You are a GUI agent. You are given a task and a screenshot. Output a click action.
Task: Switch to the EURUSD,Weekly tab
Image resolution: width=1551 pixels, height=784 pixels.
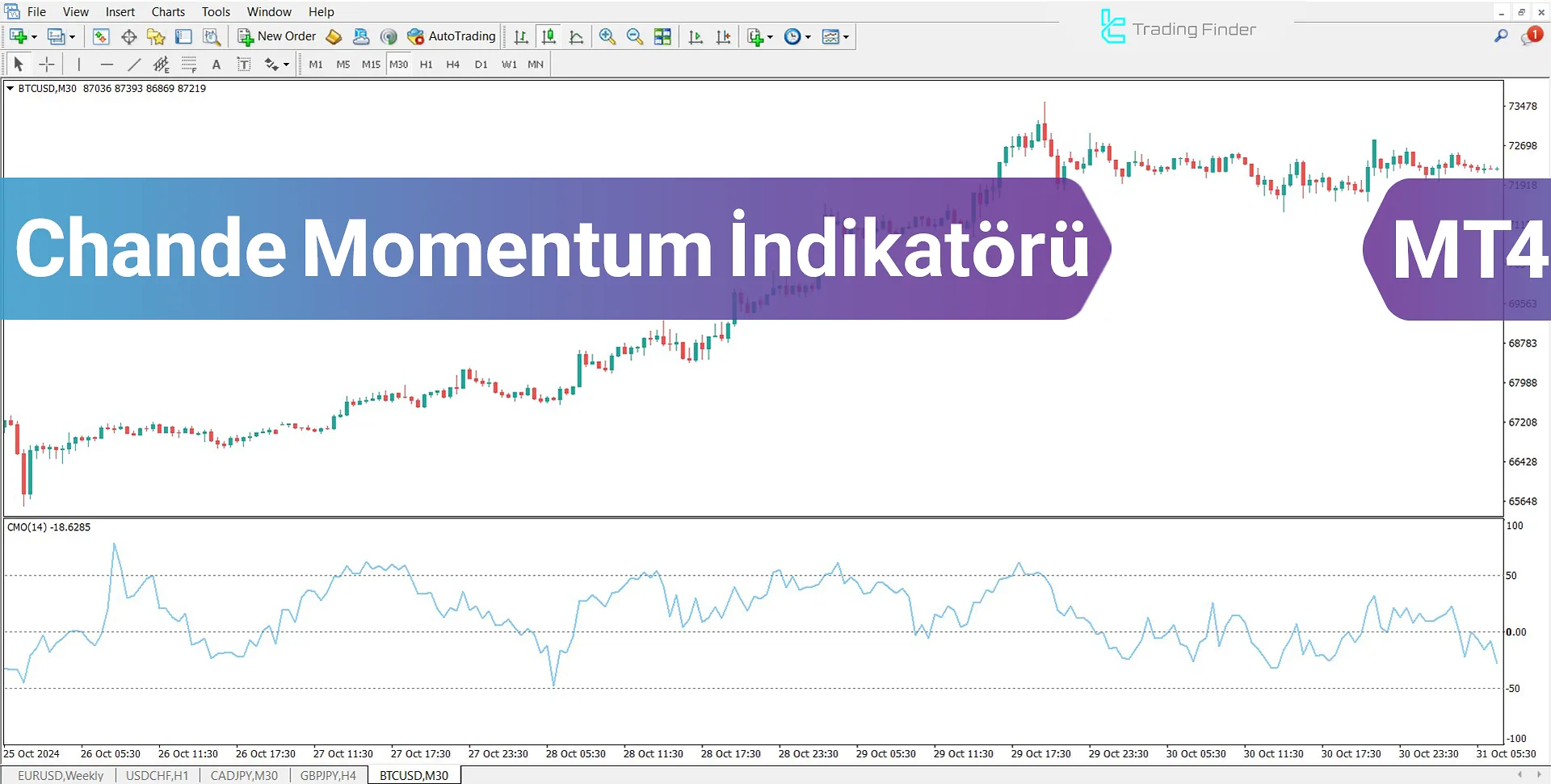coord(61,775)
